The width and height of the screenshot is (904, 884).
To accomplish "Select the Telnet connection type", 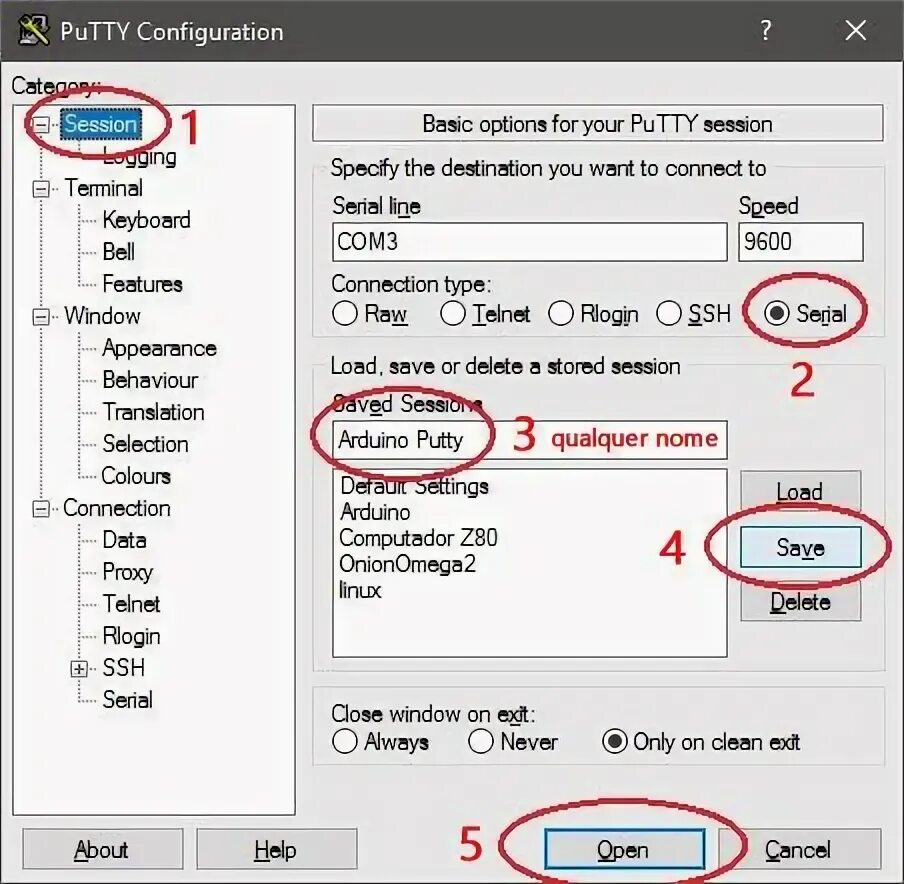I will pos(484,314).
